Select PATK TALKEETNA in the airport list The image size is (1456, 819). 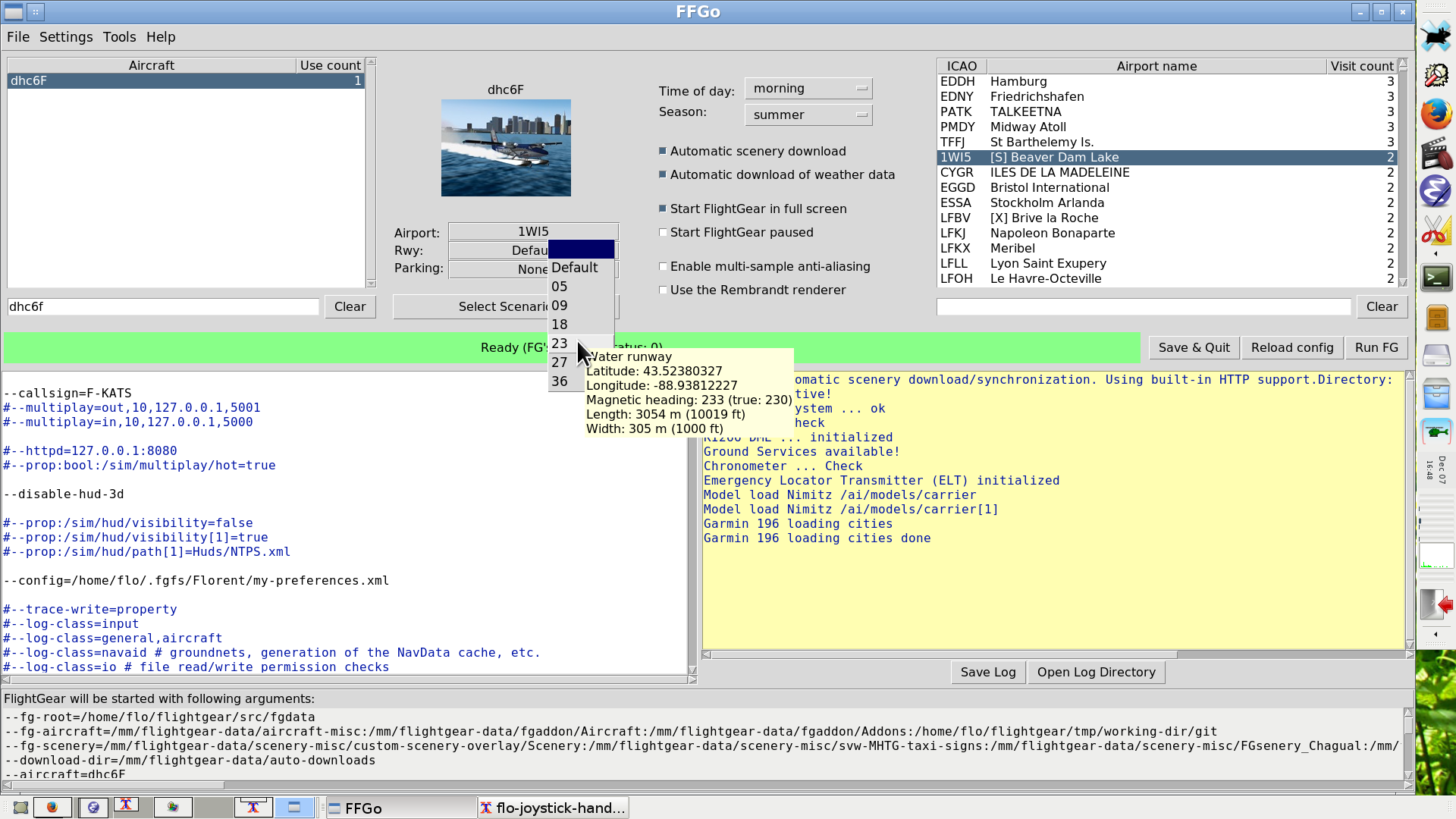click(x=1167, y=111)
